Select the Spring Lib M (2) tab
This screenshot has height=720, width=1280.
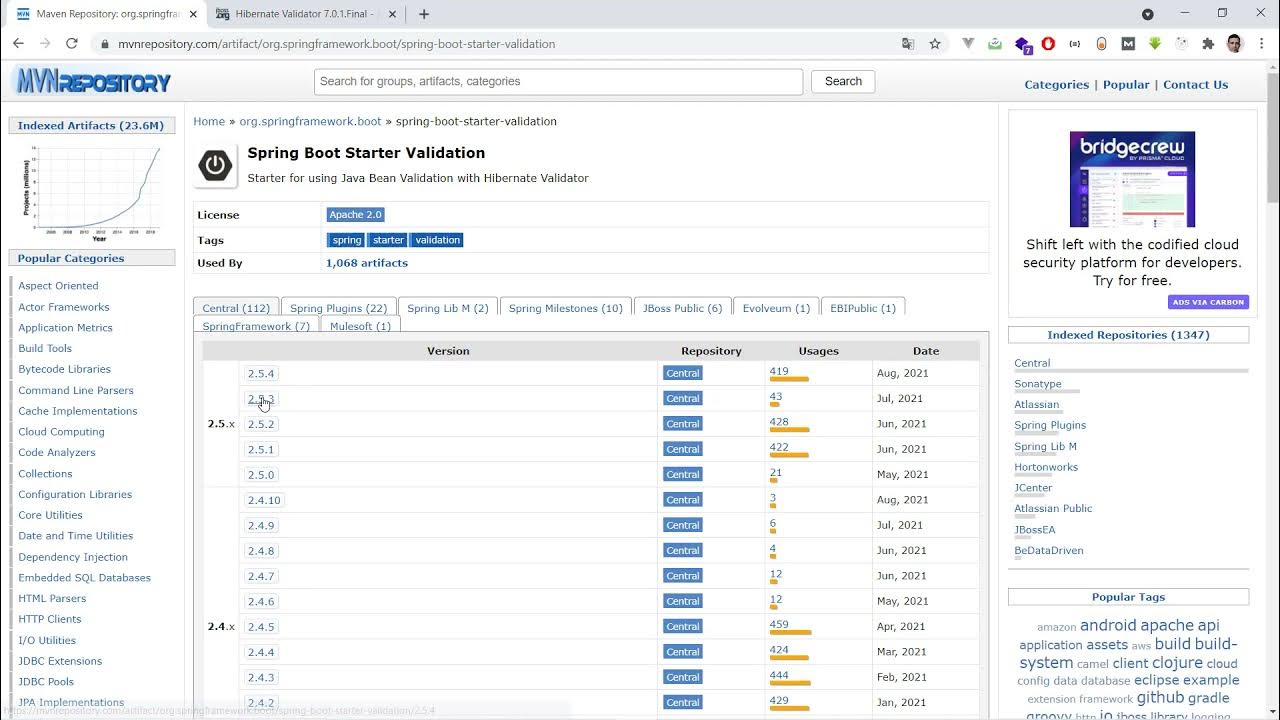coord(448,308)
